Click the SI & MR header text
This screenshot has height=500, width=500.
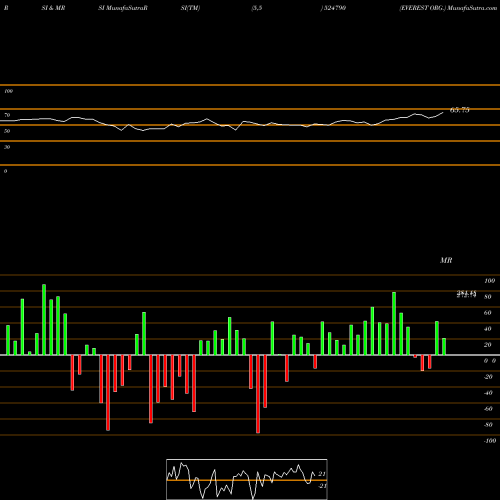pos(53,8)
